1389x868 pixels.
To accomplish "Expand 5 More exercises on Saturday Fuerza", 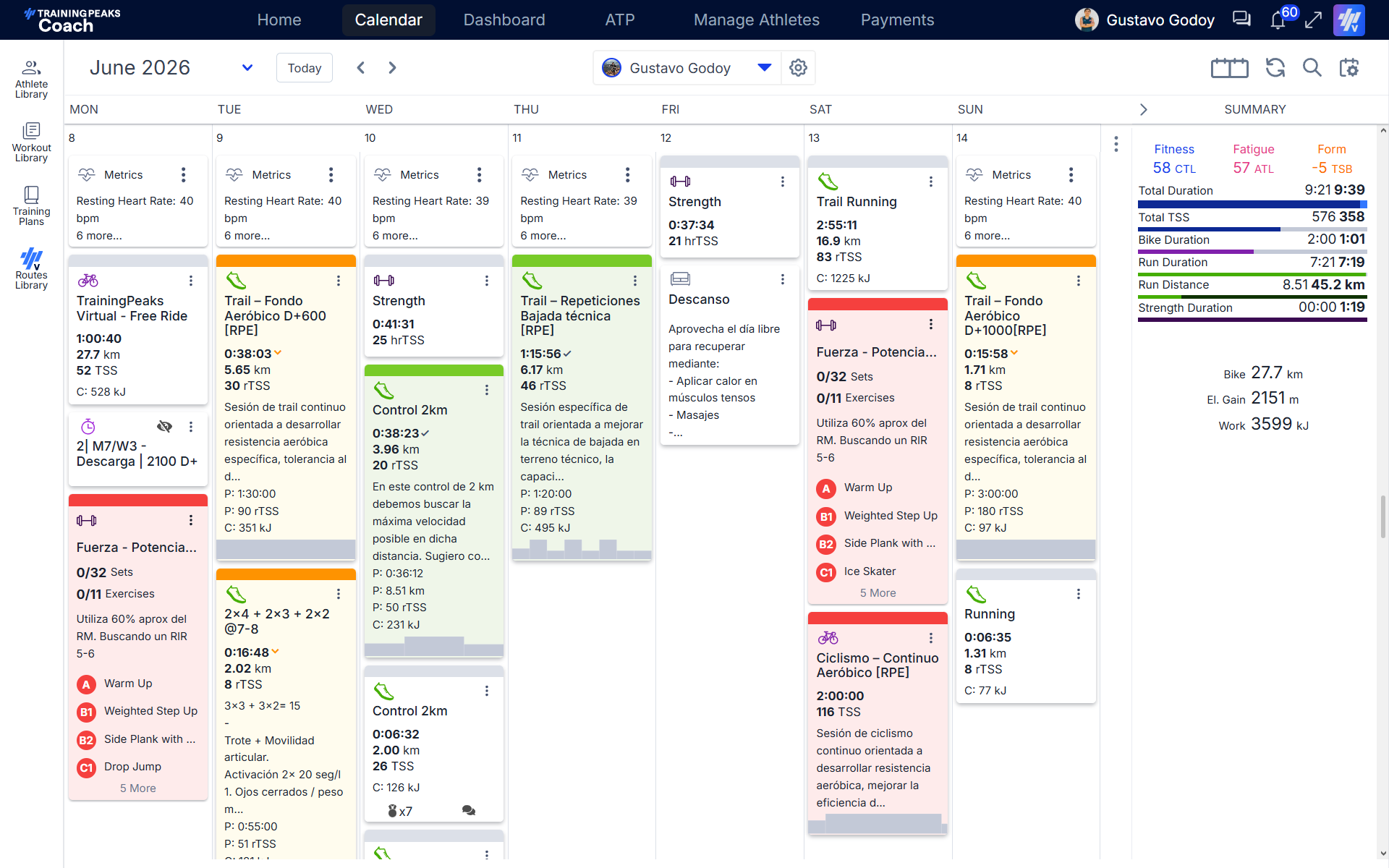I will tap(878, 593).
